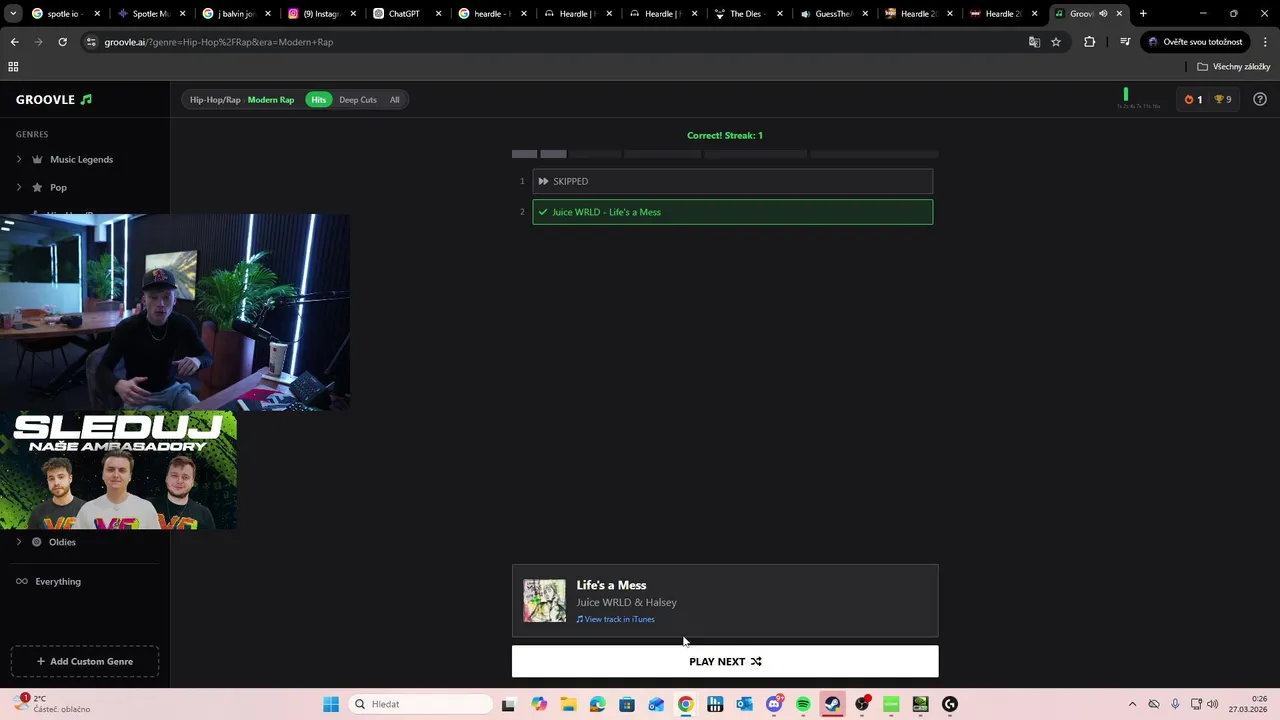Click the Life's a Mess album artwork

click(544, 601)
